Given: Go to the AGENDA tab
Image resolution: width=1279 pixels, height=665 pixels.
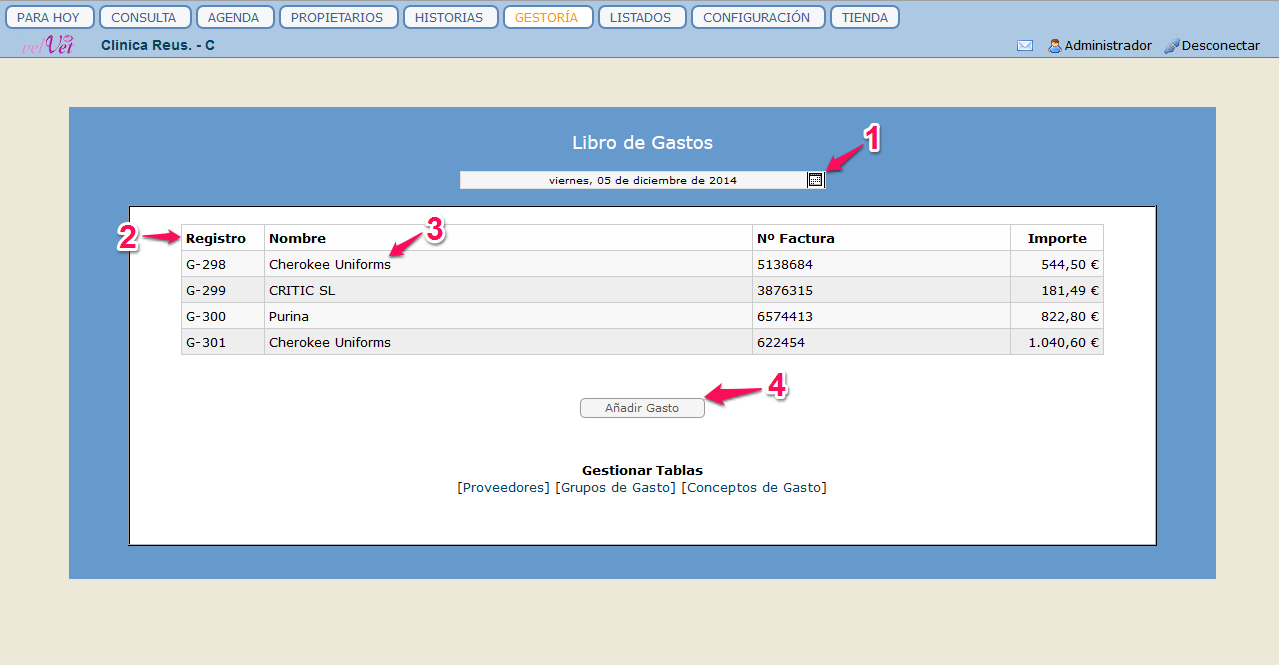Looking at the screenshot, I should click(234, 17).
